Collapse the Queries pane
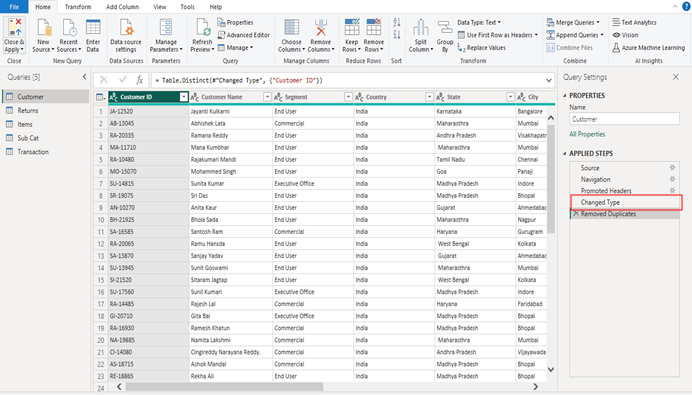 84,77
